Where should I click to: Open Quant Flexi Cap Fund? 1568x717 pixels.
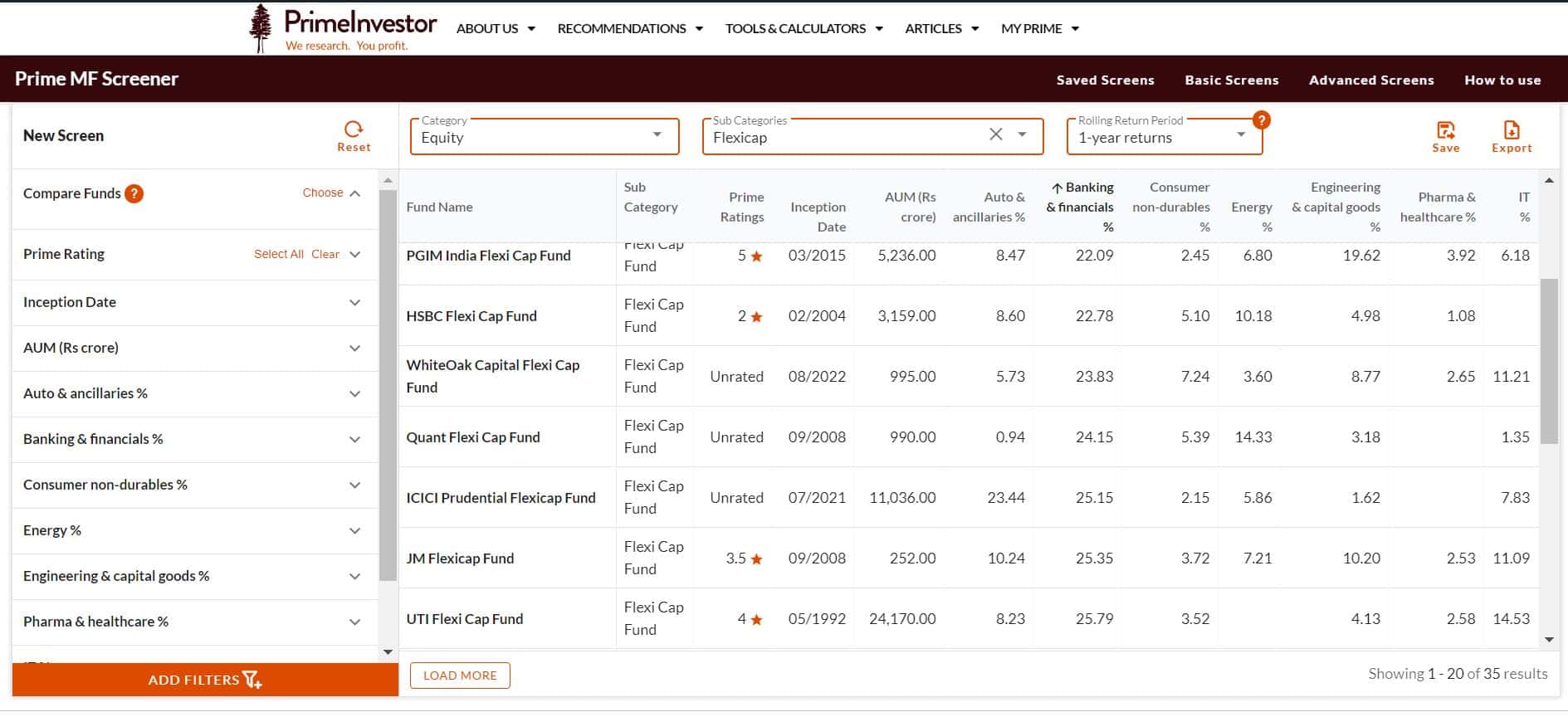(x=473, y=437)
